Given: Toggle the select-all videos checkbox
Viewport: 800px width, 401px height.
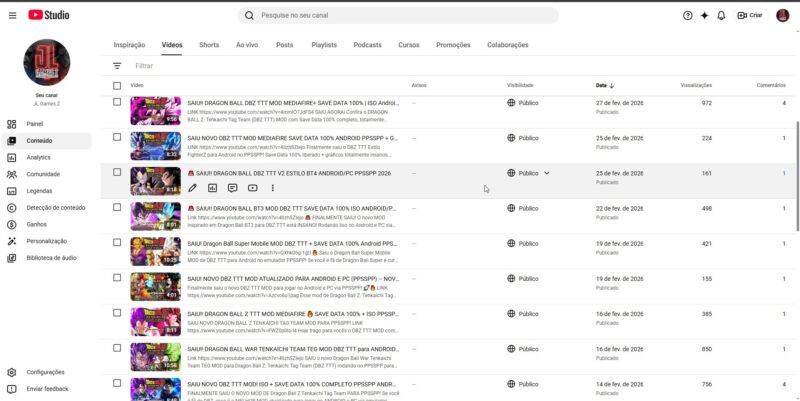Looking at the screenshot, I should [x=117, y=86].
